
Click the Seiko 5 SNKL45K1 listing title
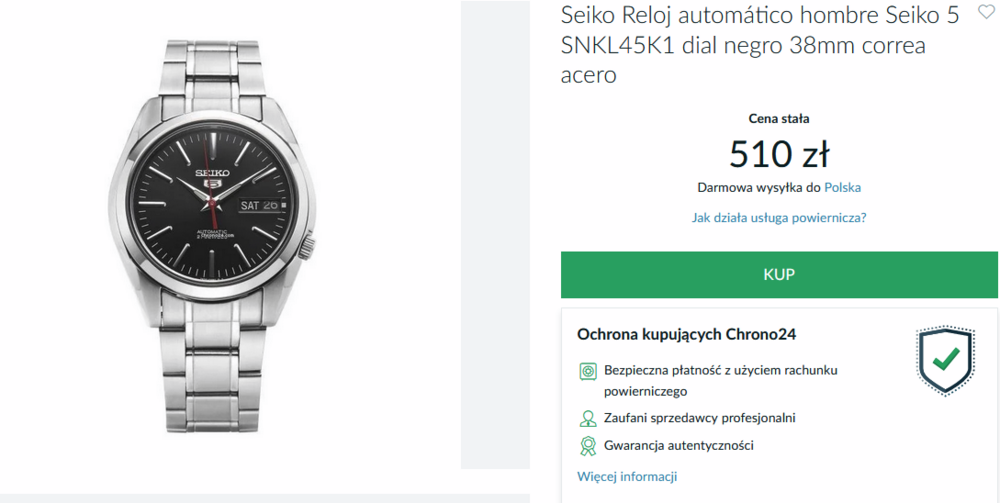[x=760, y=45]
